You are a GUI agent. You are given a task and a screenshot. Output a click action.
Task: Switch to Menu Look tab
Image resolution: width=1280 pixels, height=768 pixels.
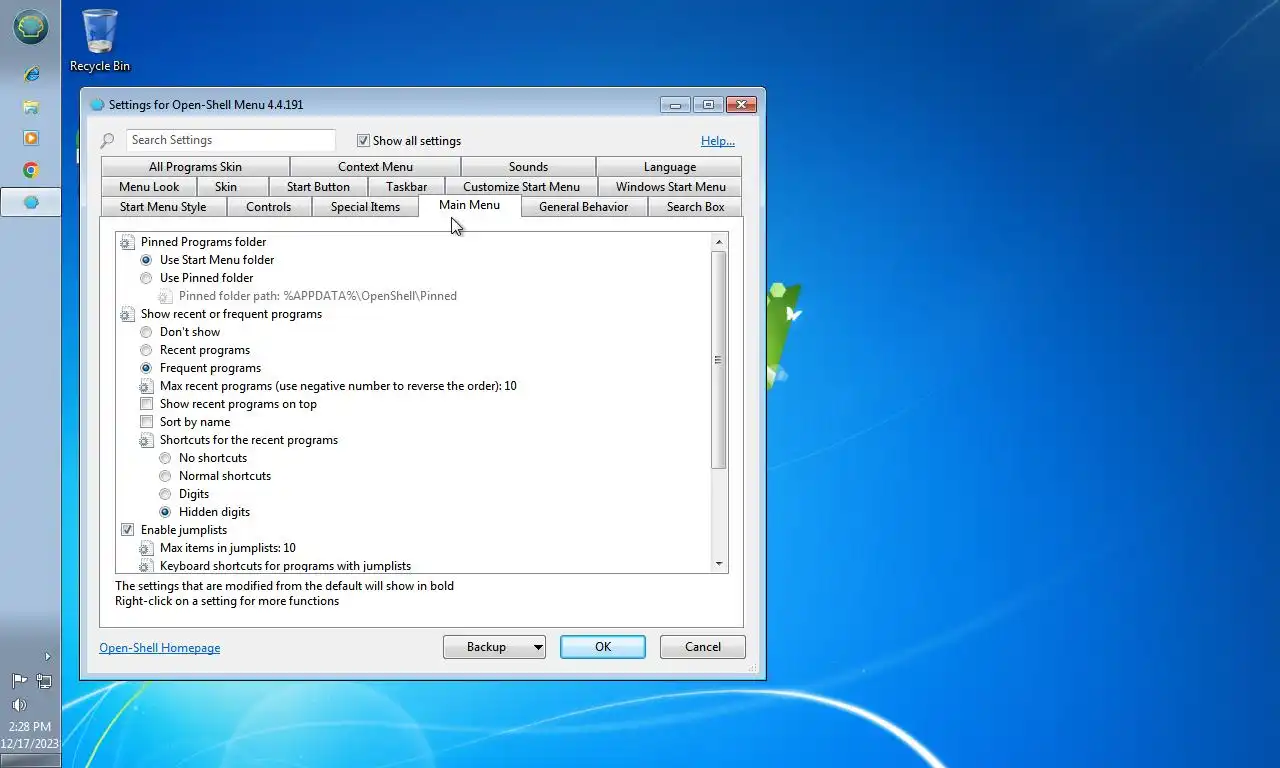click(149, 187)
